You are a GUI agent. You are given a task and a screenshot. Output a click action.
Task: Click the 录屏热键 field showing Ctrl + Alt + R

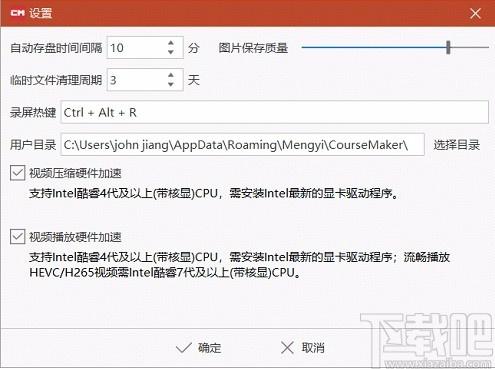[x=275, y=112]
